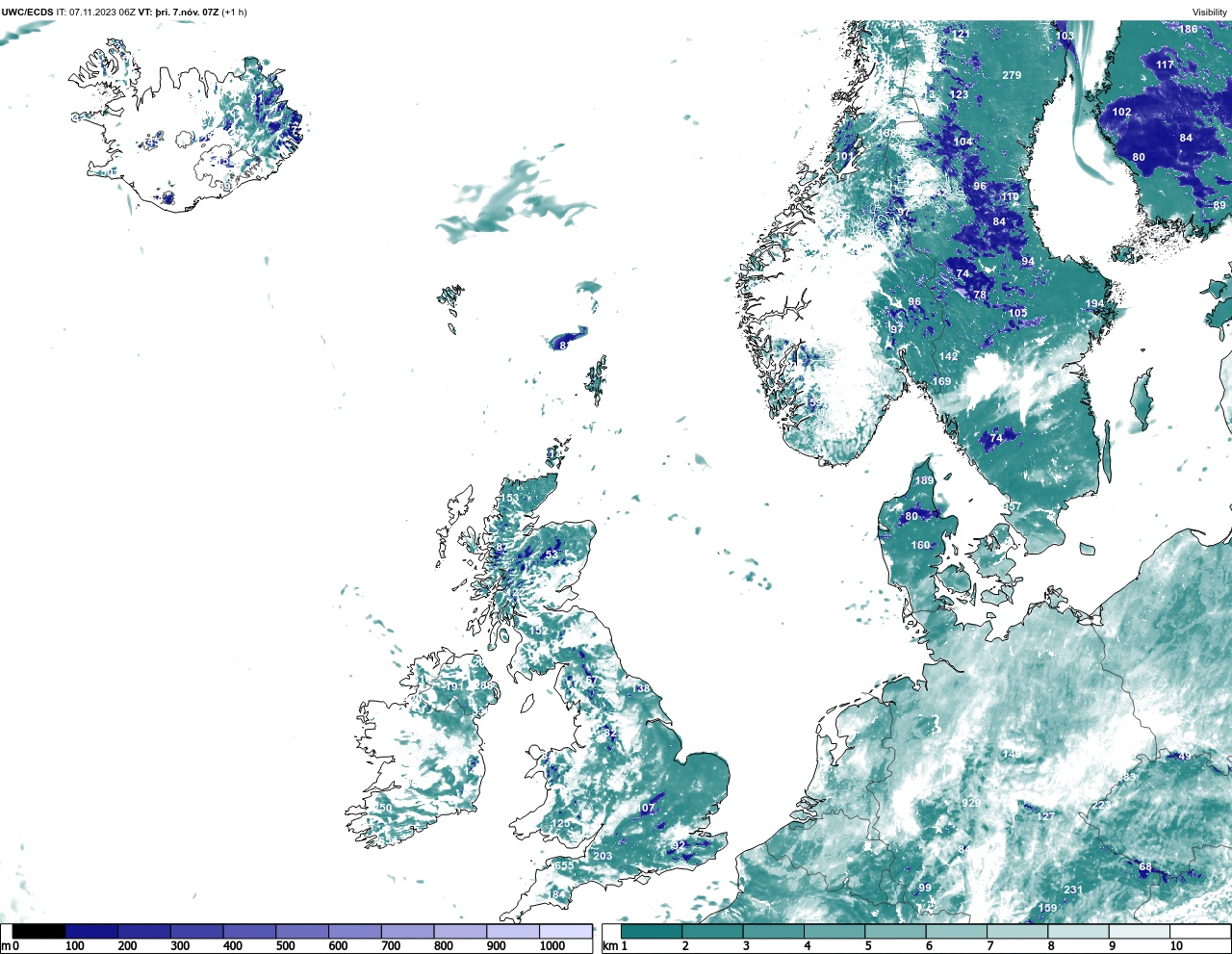Click the '152' value in southern Scotland
This screenshot has height=954, width=1232.
tap(538, 632)
